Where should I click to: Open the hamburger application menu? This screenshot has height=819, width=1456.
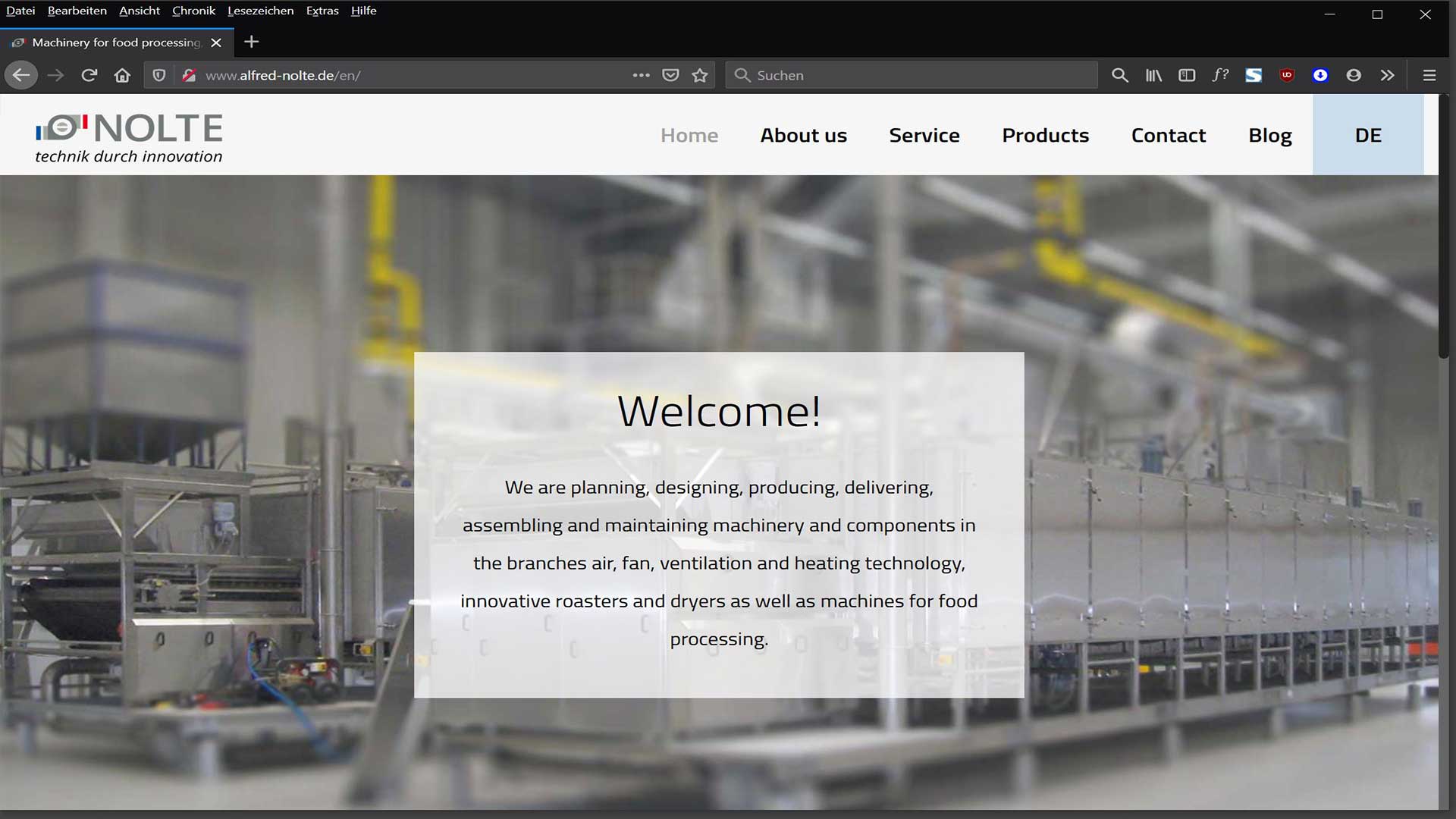click(1429, 75)
